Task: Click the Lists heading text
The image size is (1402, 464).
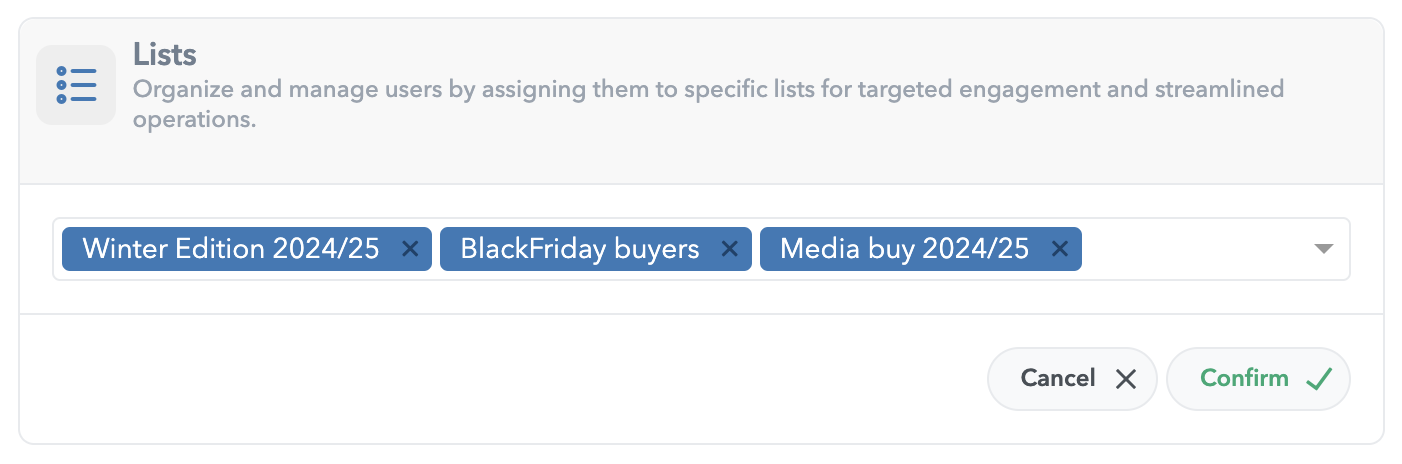Action: point(165,54)
